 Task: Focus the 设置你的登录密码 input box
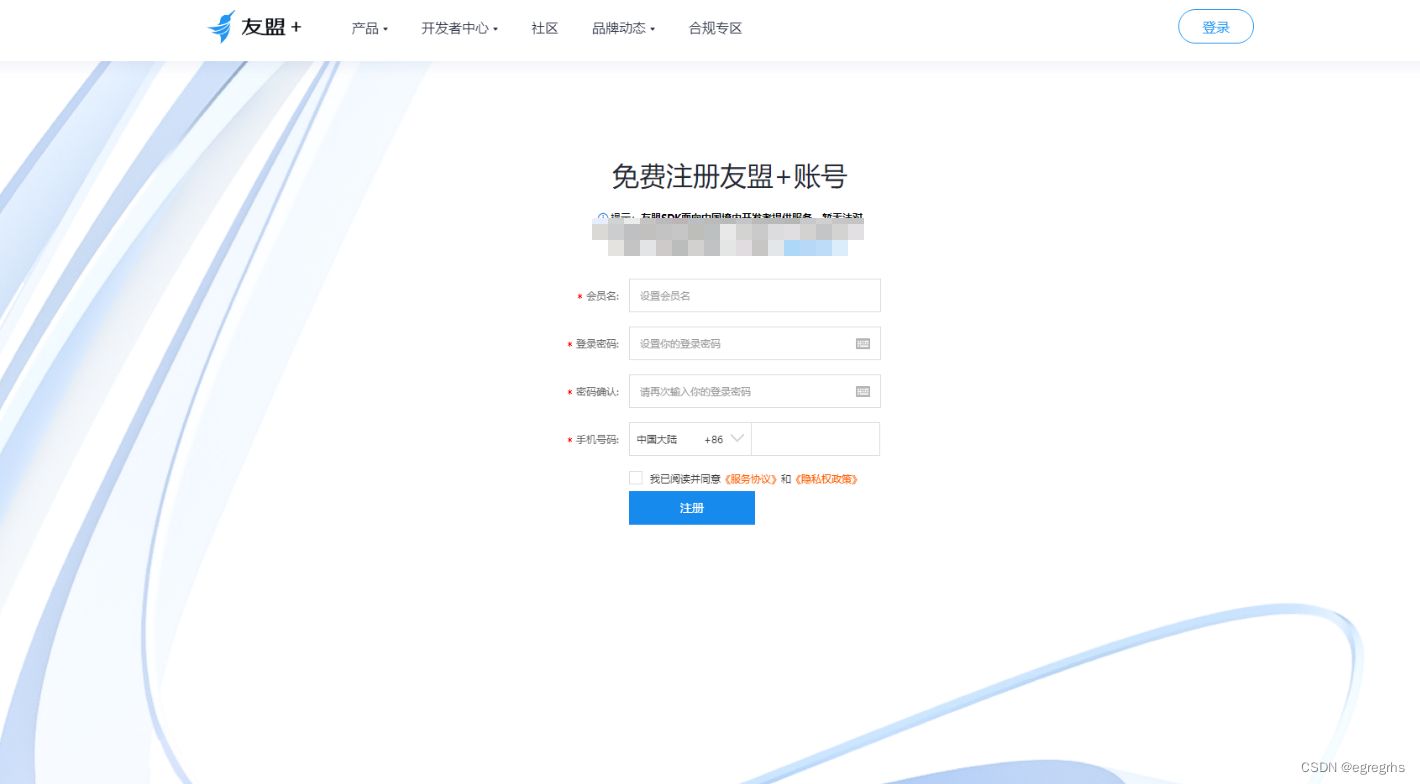coord(740,343)
